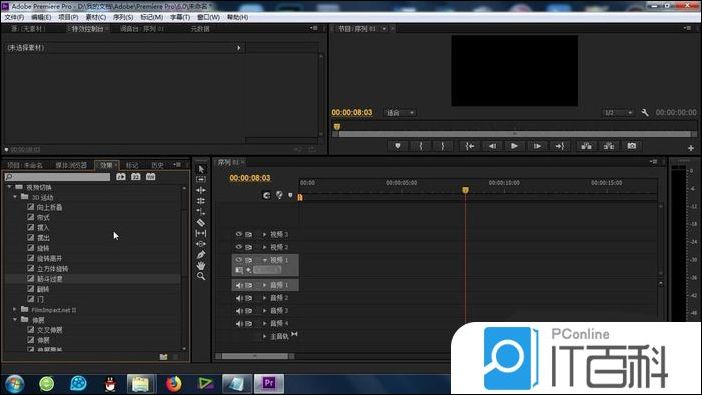Switch to the 历史 tab
Screen dimensions: 702x395
pyautogui.click(x=157, y=165)
